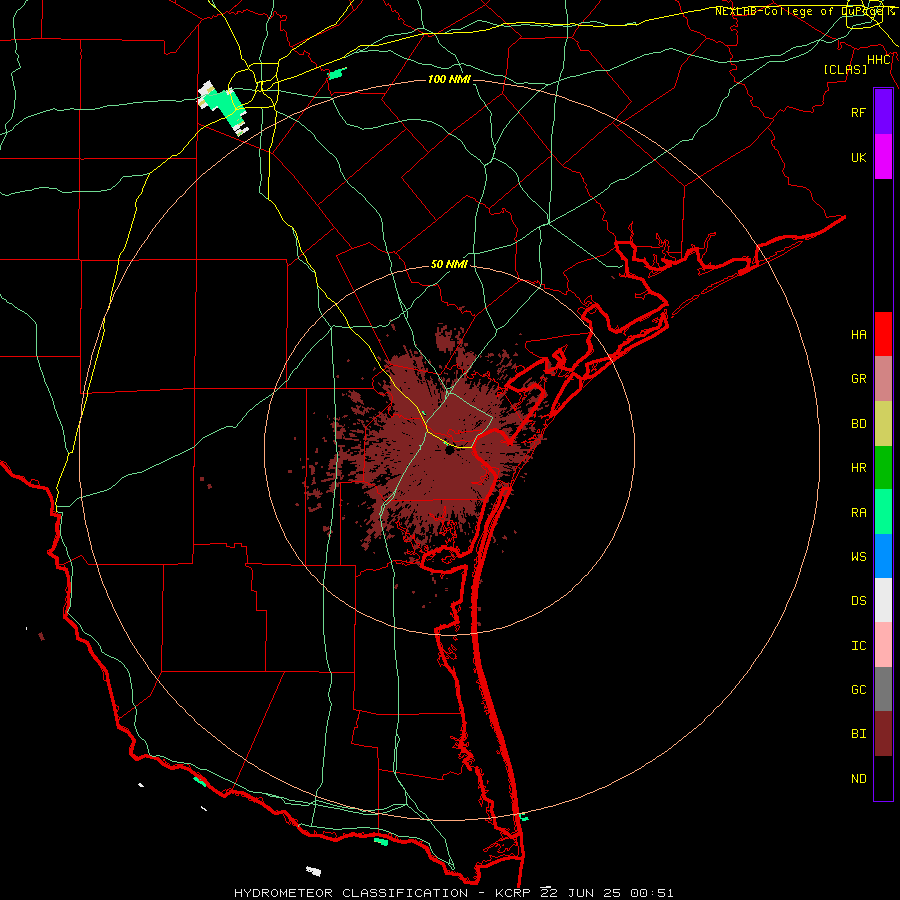This screenshot has width=900, height=900.
Task: Click the HYDROMETEOR CLASSIFICATION title text
Action: tap(351, 893)
